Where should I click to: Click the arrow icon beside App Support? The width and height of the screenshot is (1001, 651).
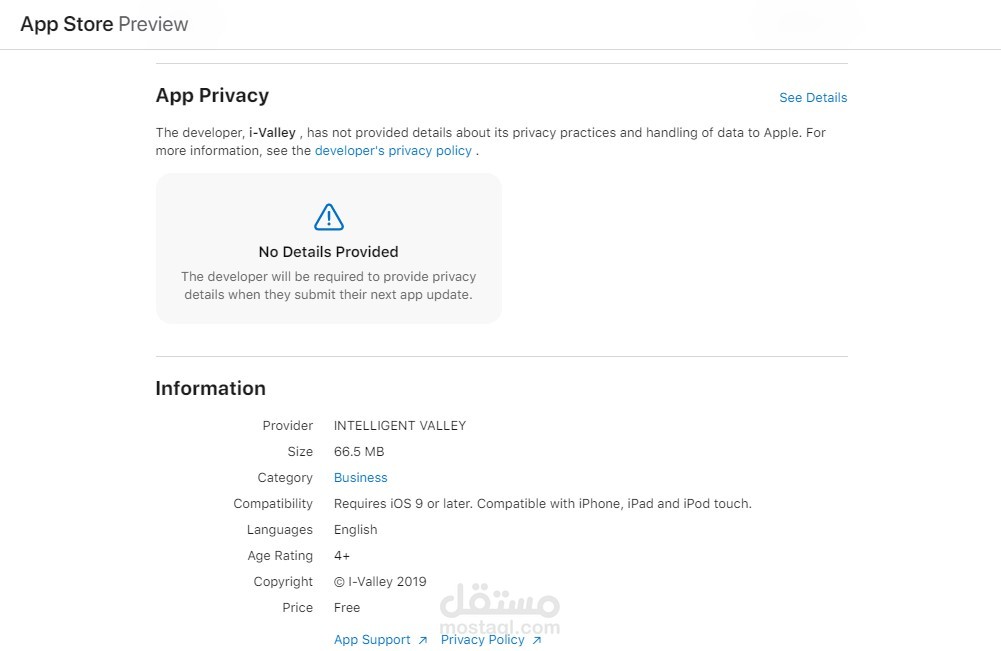pyautogui.click(x=423, y=641)
